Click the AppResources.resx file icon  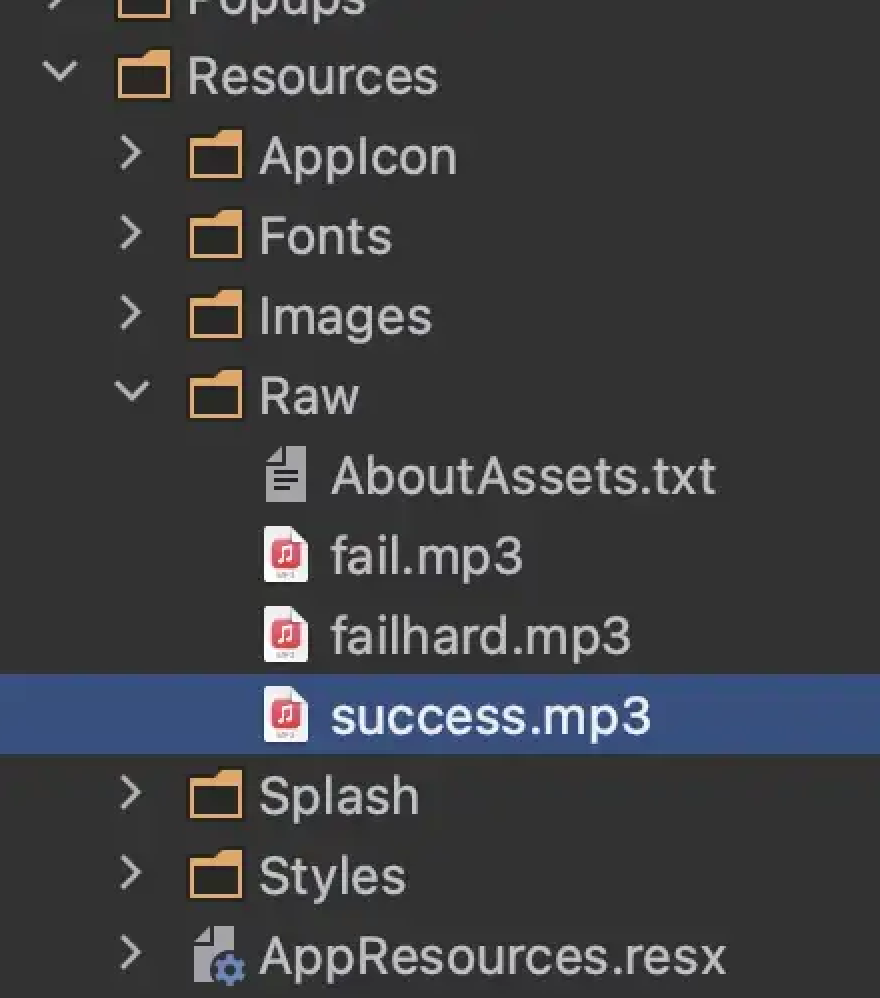click(x=218, y=956)
